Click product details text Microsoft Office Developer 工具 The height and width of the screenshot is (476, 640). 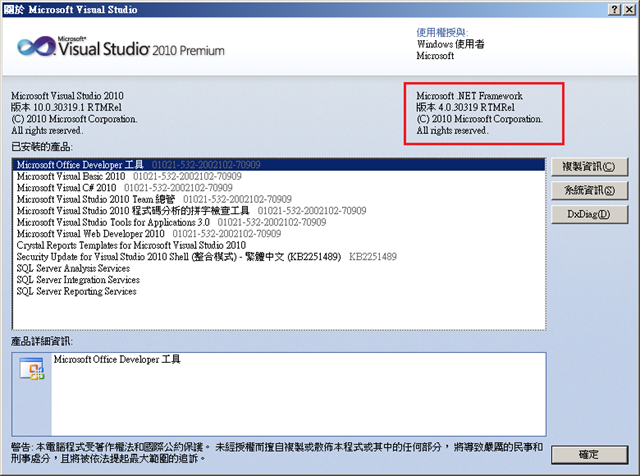(x=117, y=359)
